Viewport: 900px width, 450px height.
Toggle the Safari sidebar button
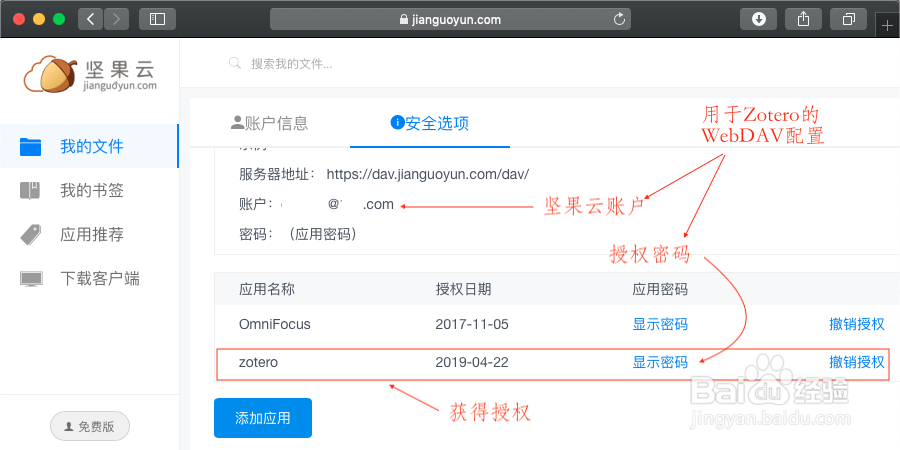(x=157, y=19)
